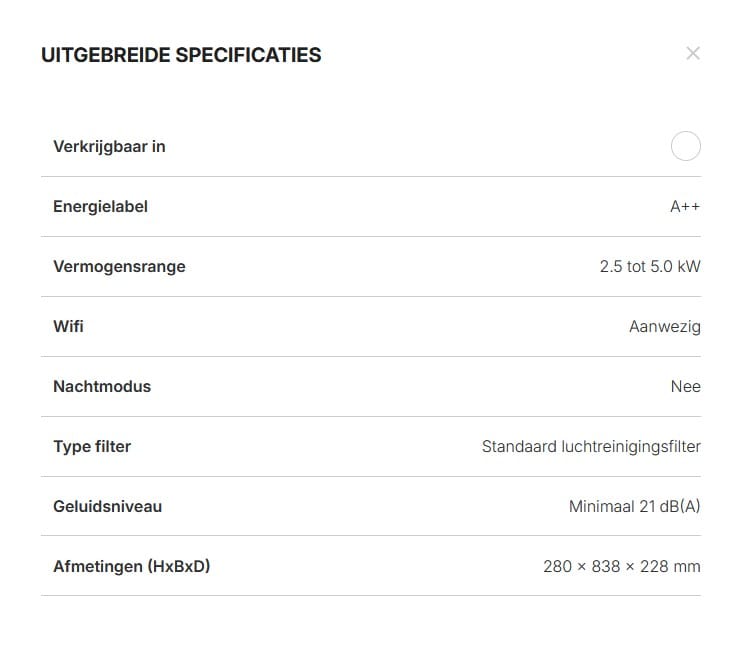
Task: Click the A++ energy label value
Action: coord(685,206)
